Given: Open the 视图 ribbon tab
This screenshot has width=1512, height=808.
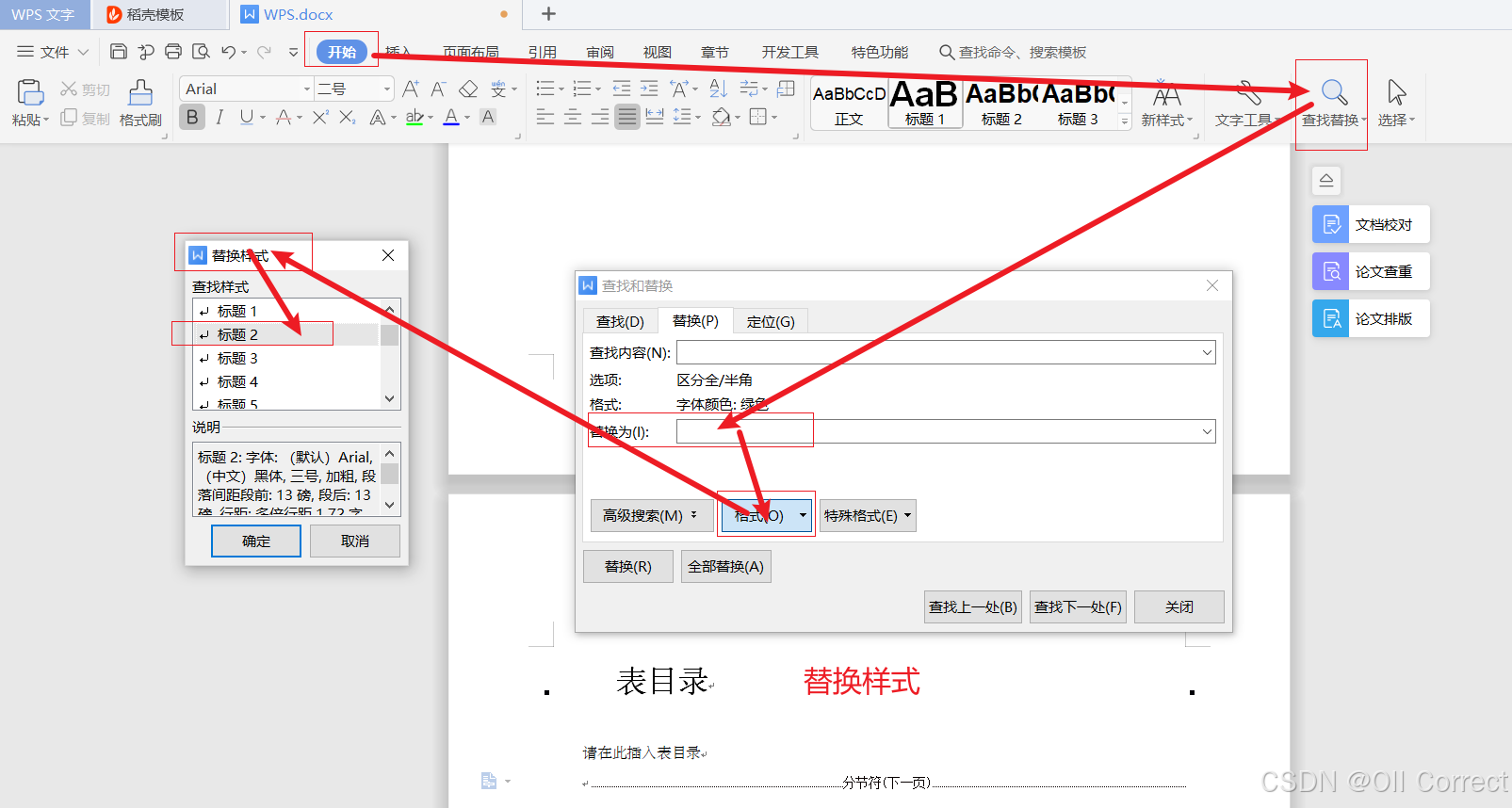Looking at the screenshot, I should tap(657, 53).
